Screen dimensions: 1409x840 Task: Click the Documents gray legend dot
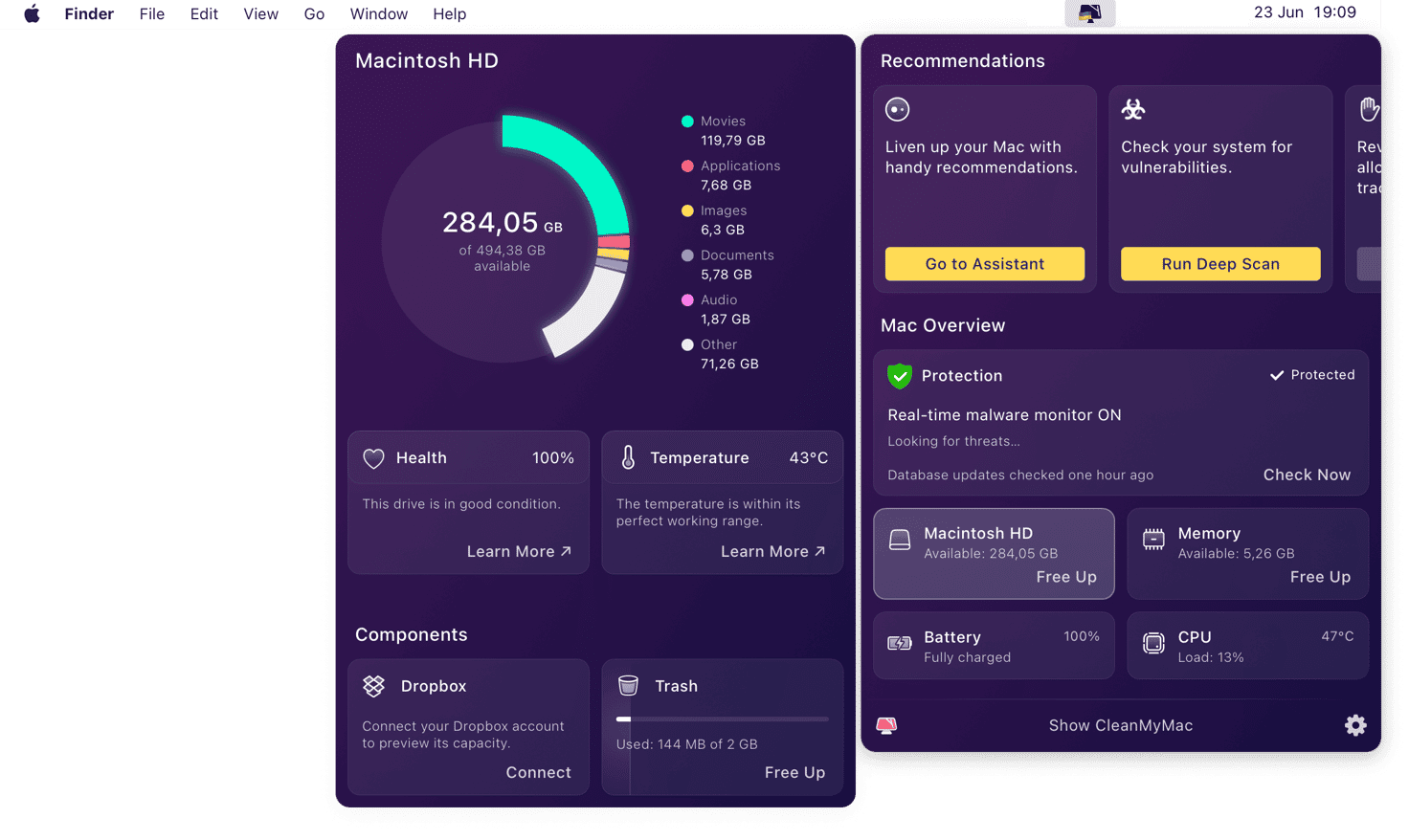coord(687,255)
